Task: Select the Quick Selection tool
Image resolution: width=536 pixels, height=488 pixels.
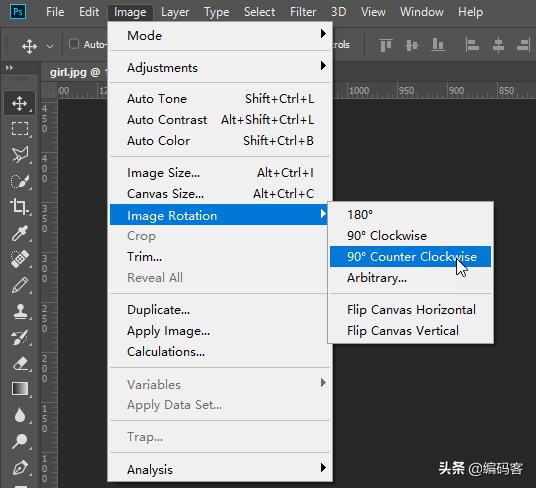Action: click(19, 181)
